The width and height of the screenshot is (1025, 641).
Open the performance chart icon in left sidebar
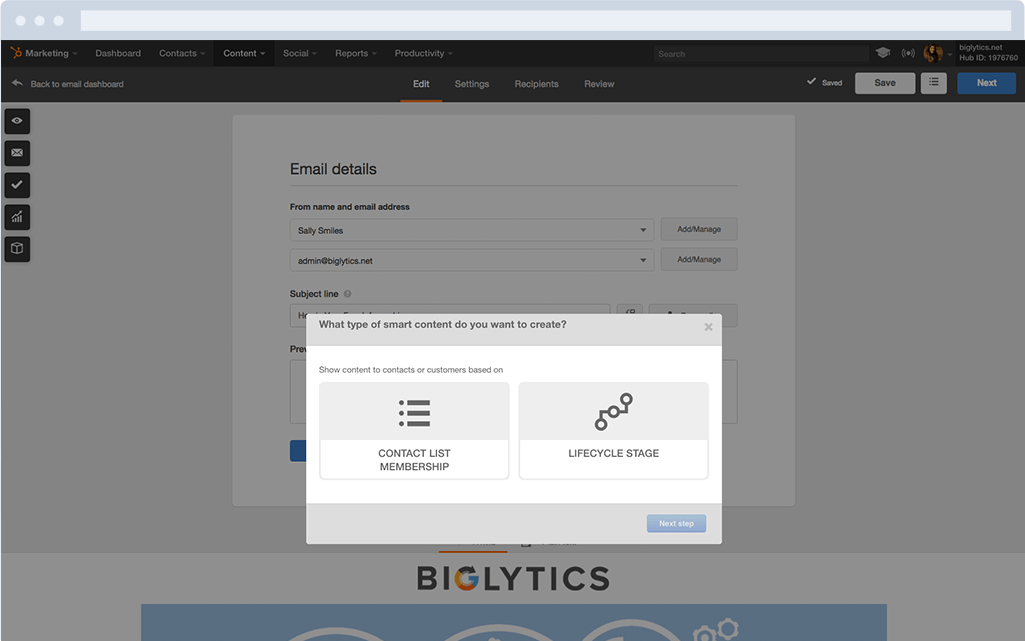pyautogui.click(x=16, y=217)
